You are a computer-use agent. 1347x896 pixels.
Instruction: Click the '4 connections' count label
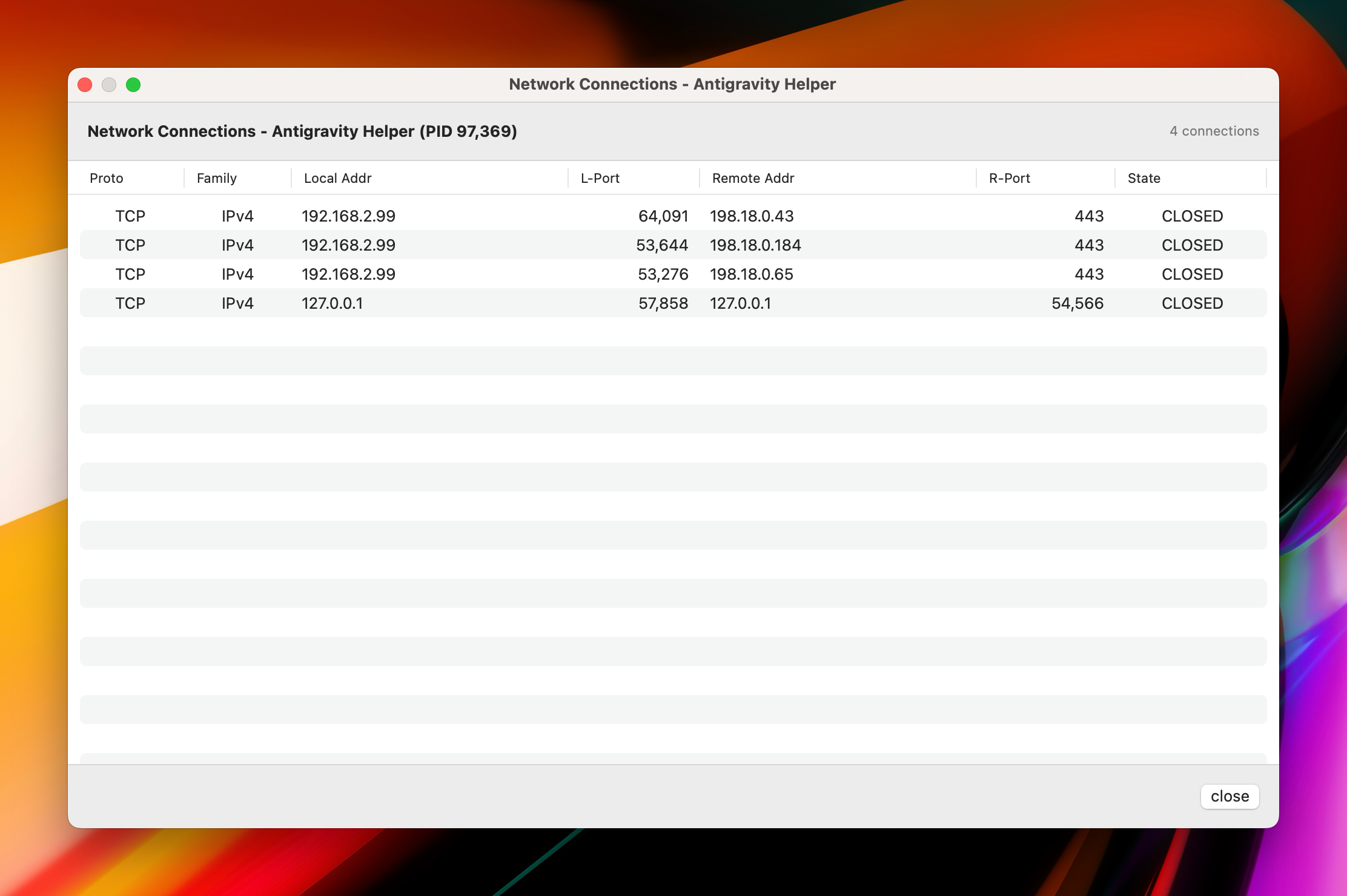[x=1214, y=131]
